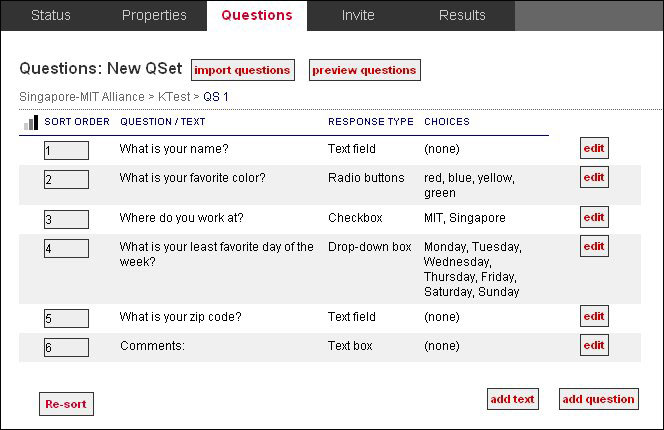664x430 pixels.
Task: Click the sort order field containing 4
Action: [66, 248]
